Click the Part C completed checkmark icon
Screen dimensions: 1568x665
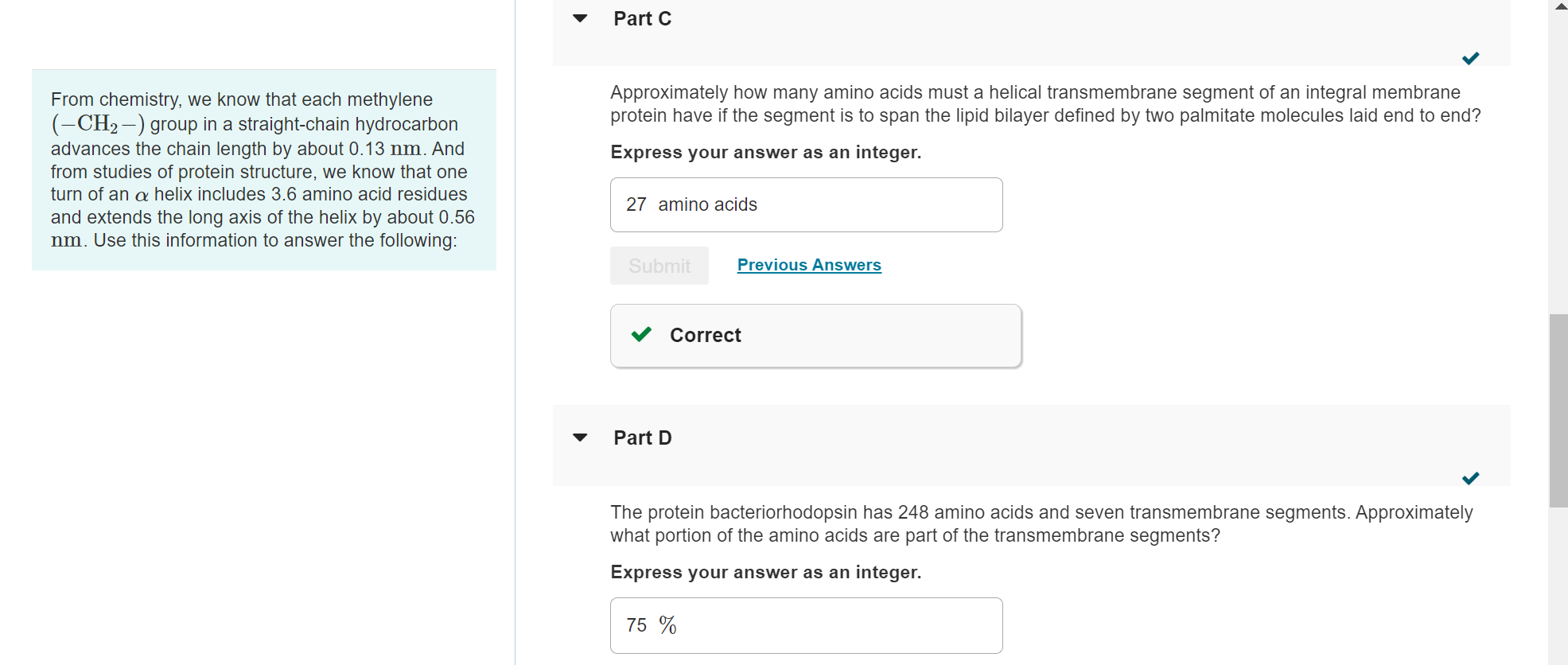1470,58
